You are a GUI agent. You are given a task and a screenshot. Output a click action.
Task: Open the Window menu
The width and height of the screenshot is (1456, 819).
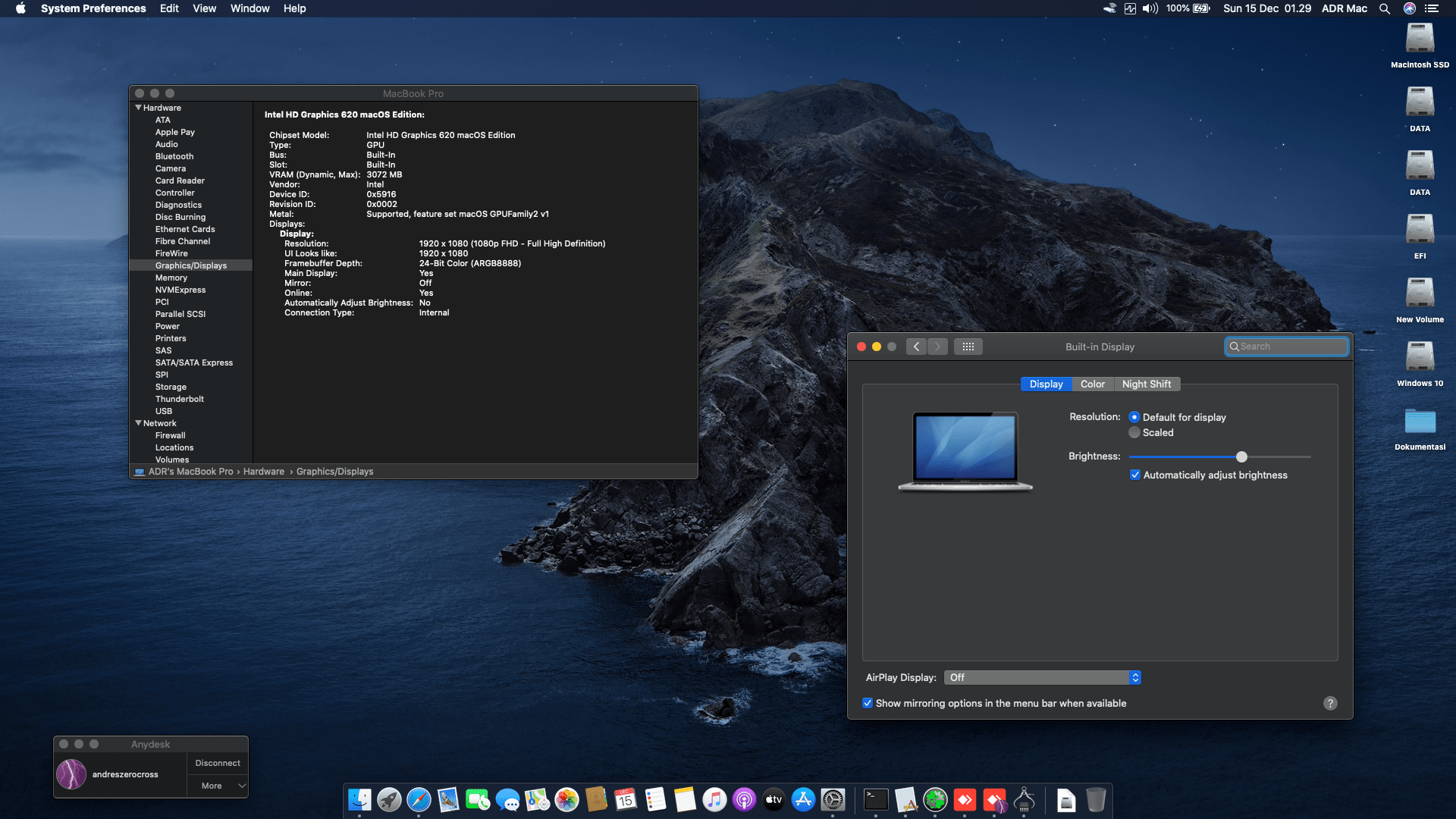point(249,8)
